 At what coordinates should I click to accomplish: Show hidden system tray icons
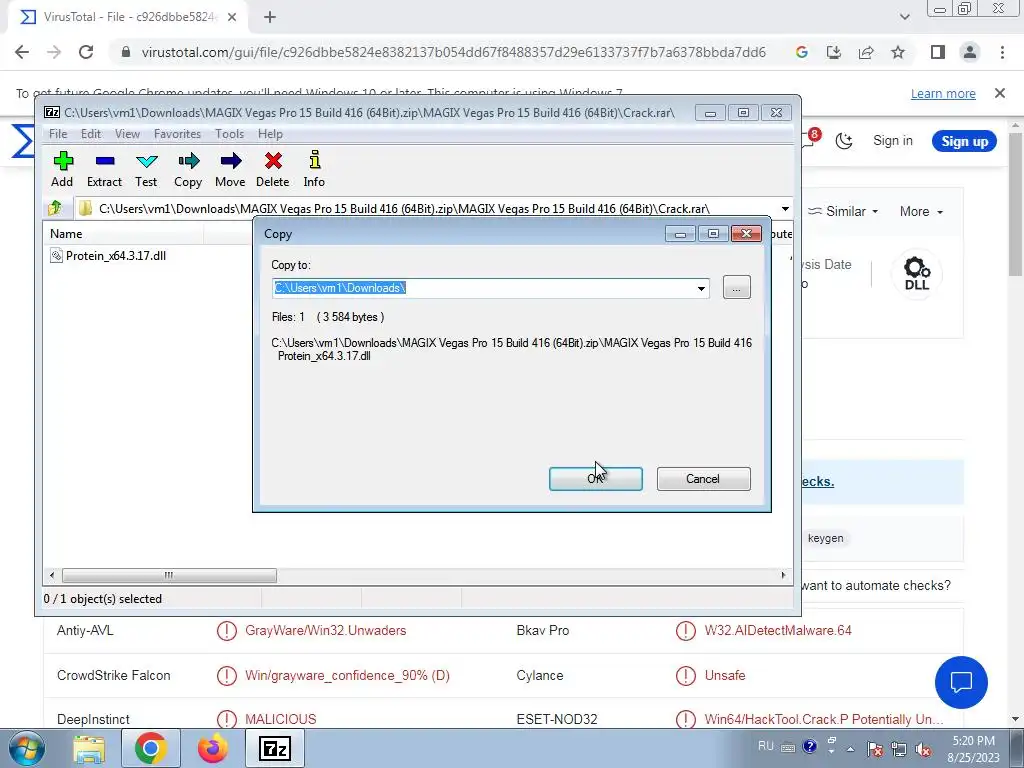(x=850, y=749)
